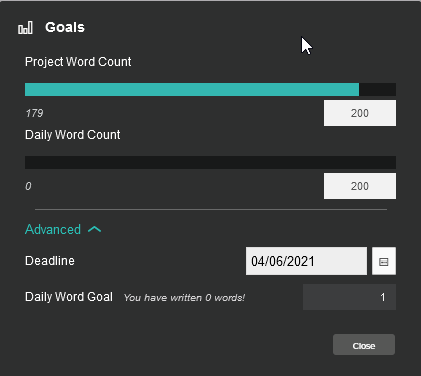Click the Daily Word Goal value box
Viewport: 421px width, 376px height.
pyautogui.click(x=349, y=297)
